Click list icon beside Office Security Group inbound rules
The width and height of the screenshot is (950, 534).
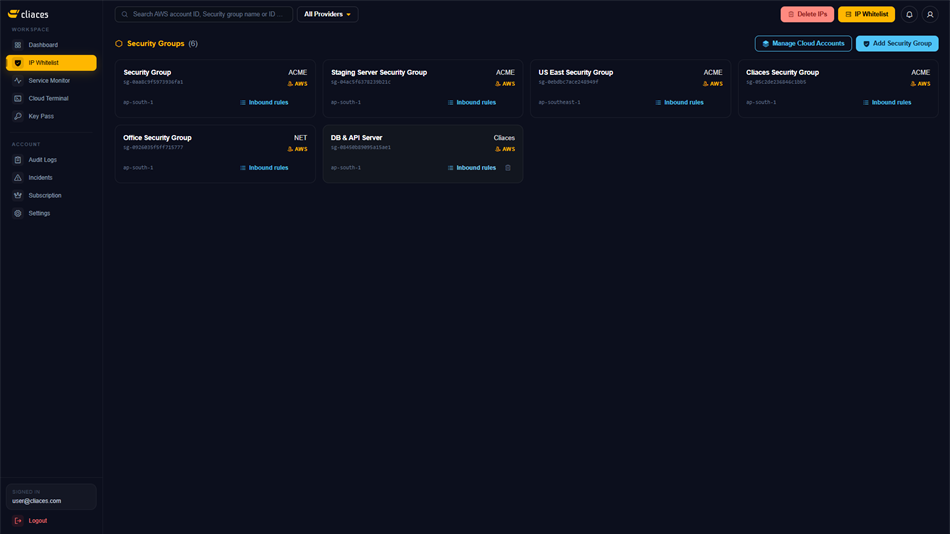pyautogui.click(x=243, y=168)
